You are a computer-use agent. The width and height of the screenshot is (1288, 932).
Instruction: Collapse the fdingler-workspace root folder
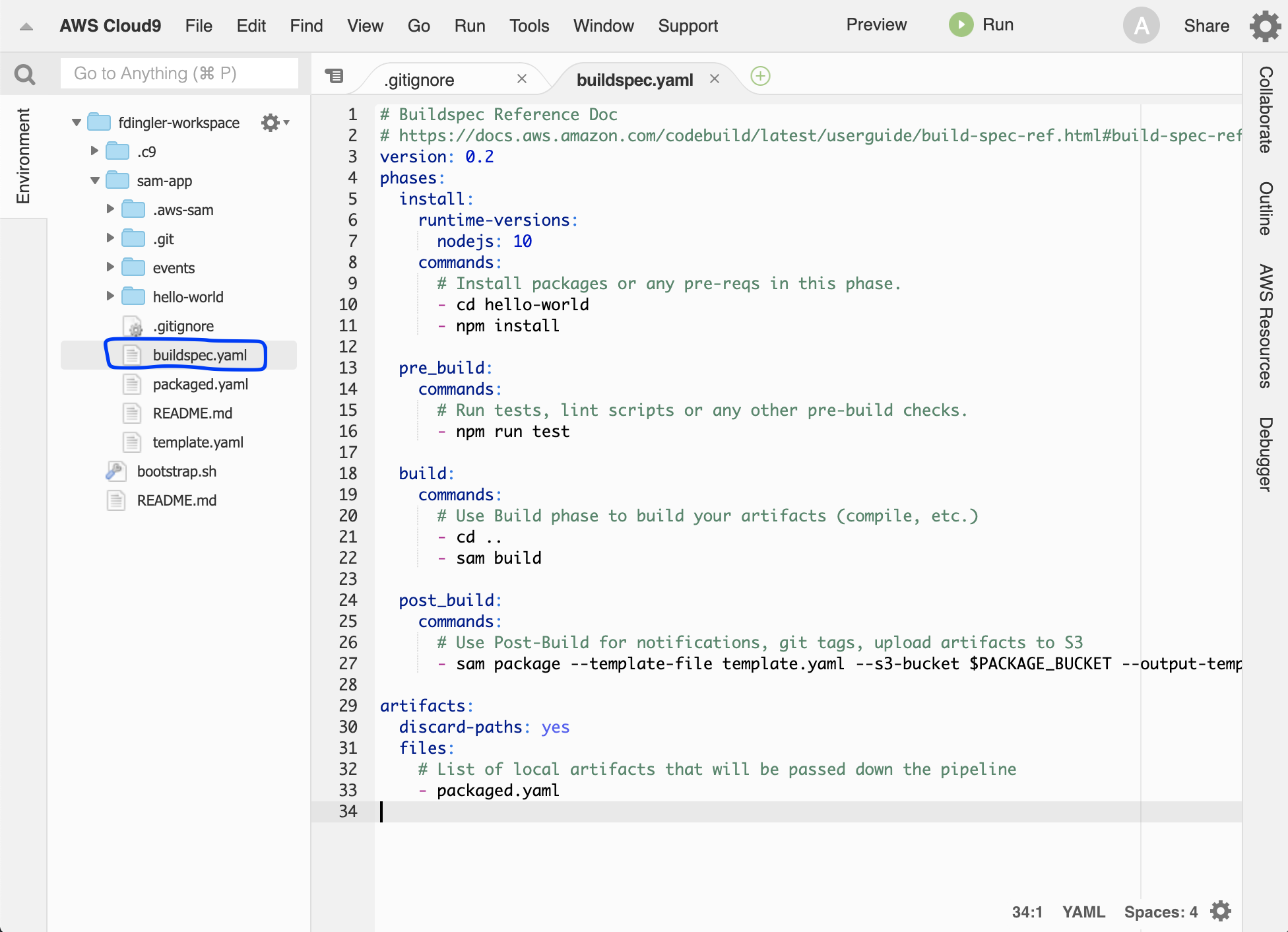click(77, 122)
